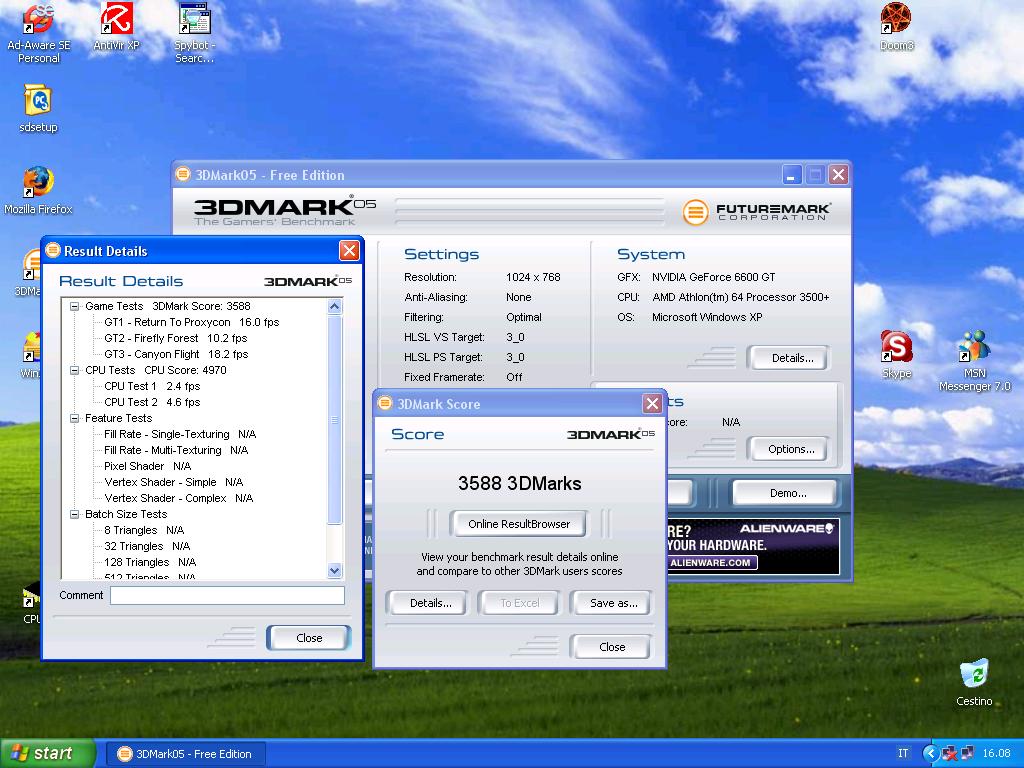Click the Microsoft Windows XP text
This screenshot has width=1024, height=768.
[707, 317]
